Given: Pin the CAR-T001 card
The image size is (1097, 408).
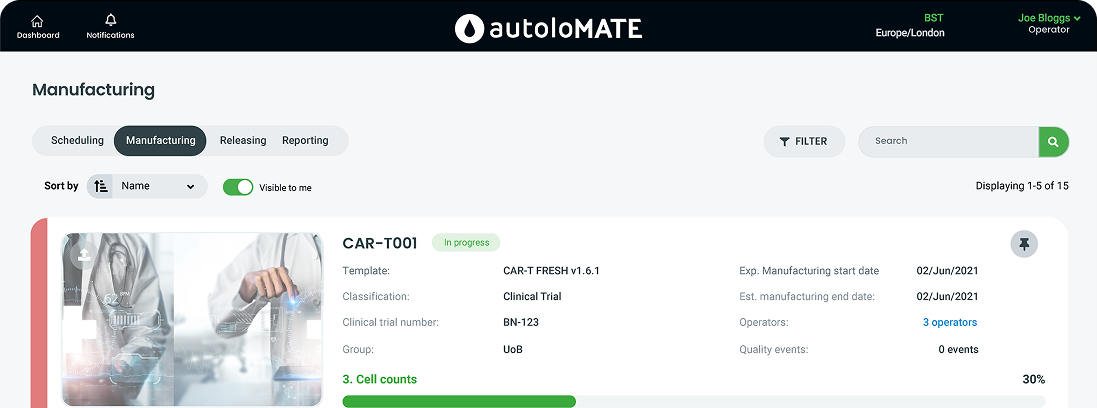Looking at the screenshot, I should pos(1024,244).
